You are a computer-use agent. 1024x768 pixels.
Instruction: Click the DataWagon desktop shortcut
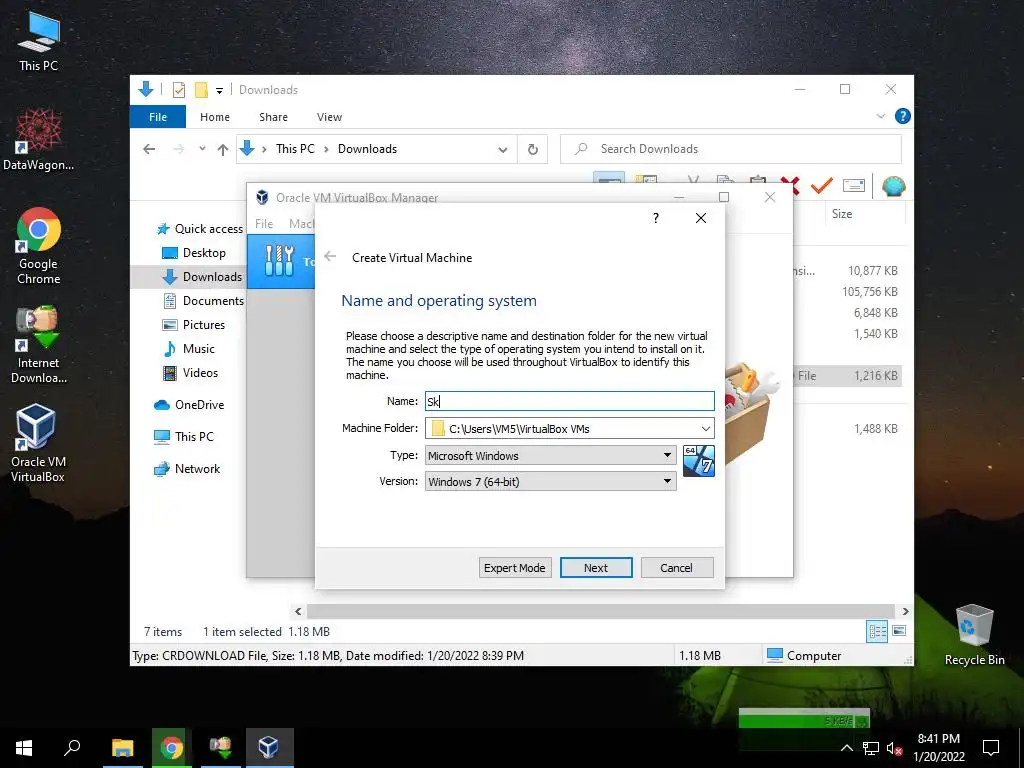[x=39, y=139]
